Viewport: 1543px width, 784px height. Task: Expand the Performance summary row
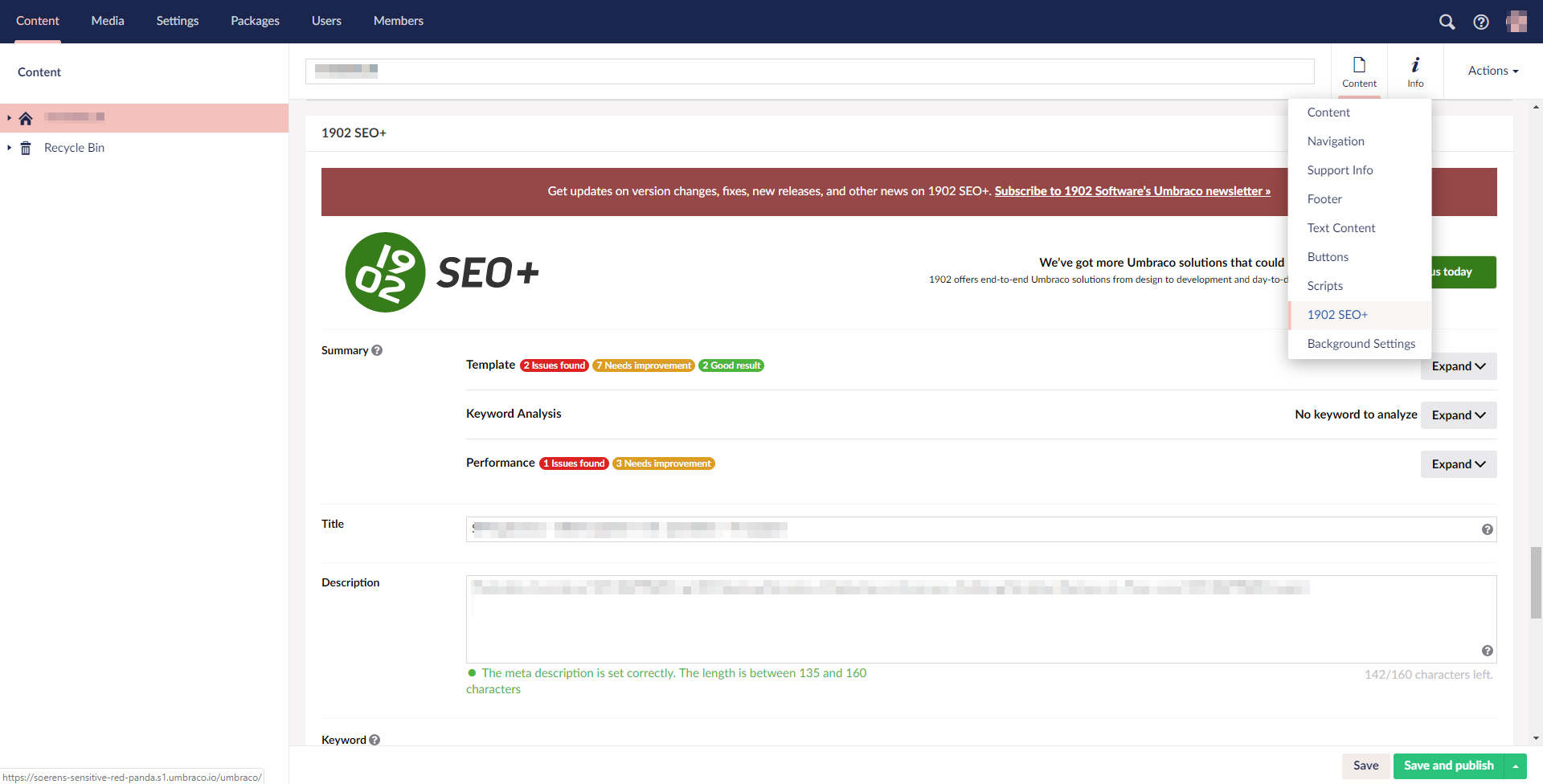pyautogui.click(x=1459, y=464)
